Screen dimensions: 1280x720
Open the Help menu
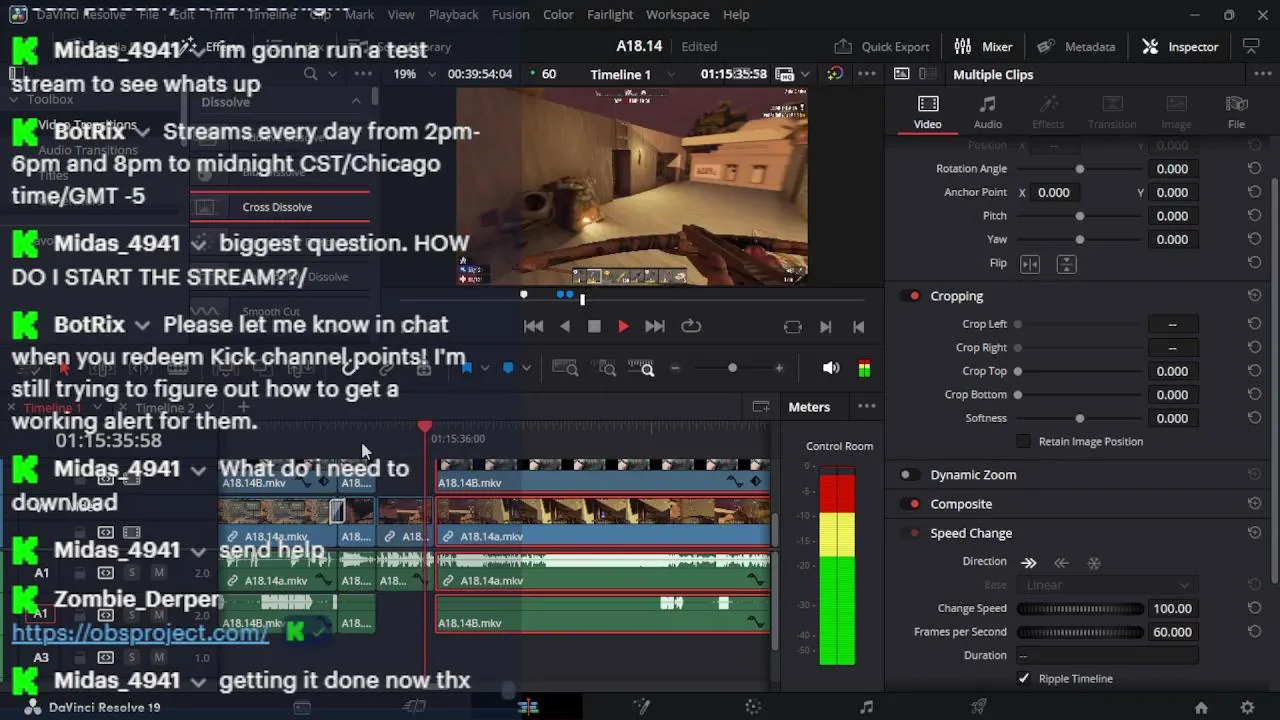click(x=736, y=14)
